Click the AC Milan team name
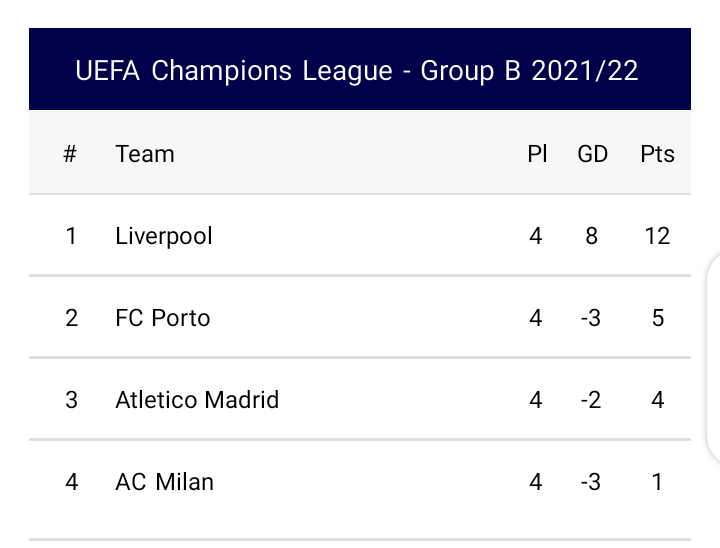Screen dimensions: 720x548 [164, 482]
